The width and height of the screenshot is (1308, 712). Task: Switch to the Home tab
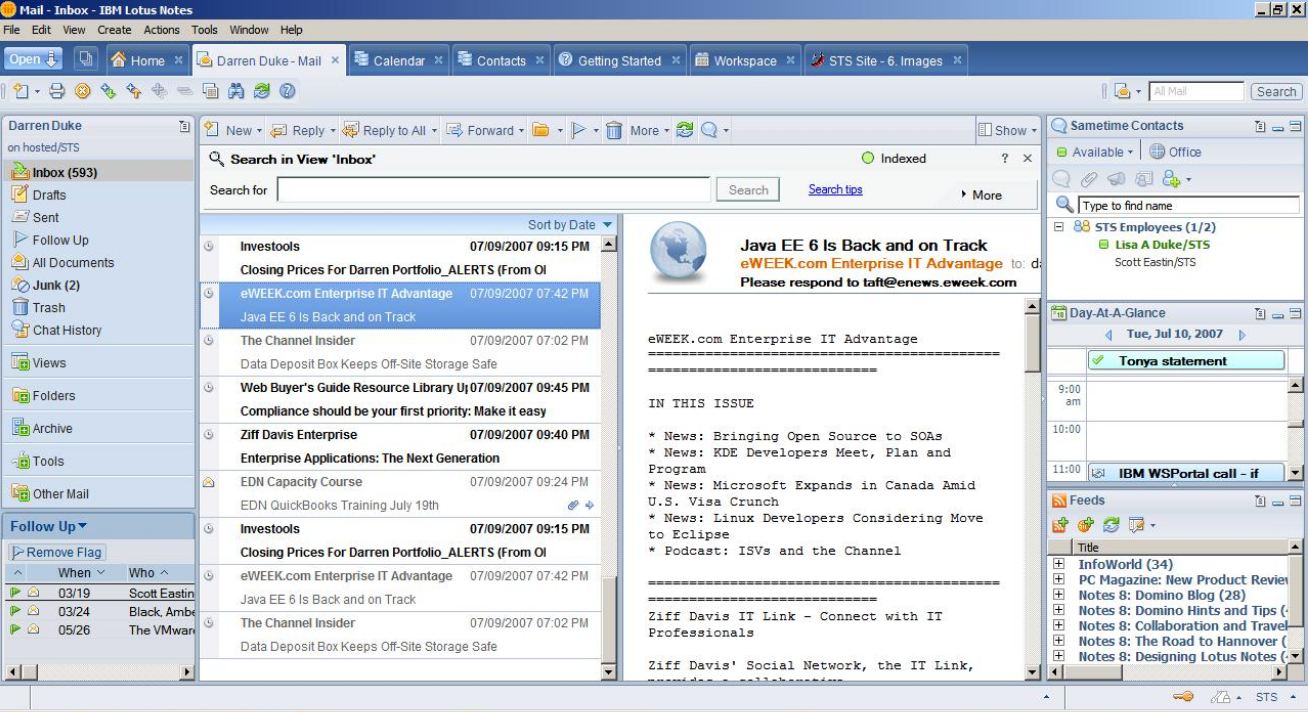pyautogui.click(x=146, y=60)
